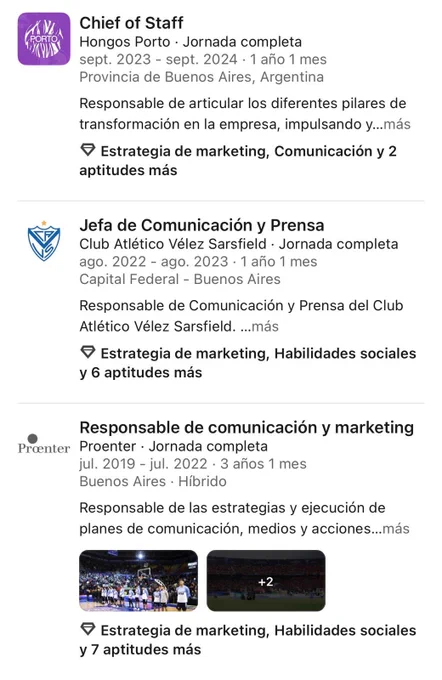Viewport: 442px width, 680px height.
Task: Click the skills diamond icon under Chief of Staff
Action: click(x=88, y=150)
